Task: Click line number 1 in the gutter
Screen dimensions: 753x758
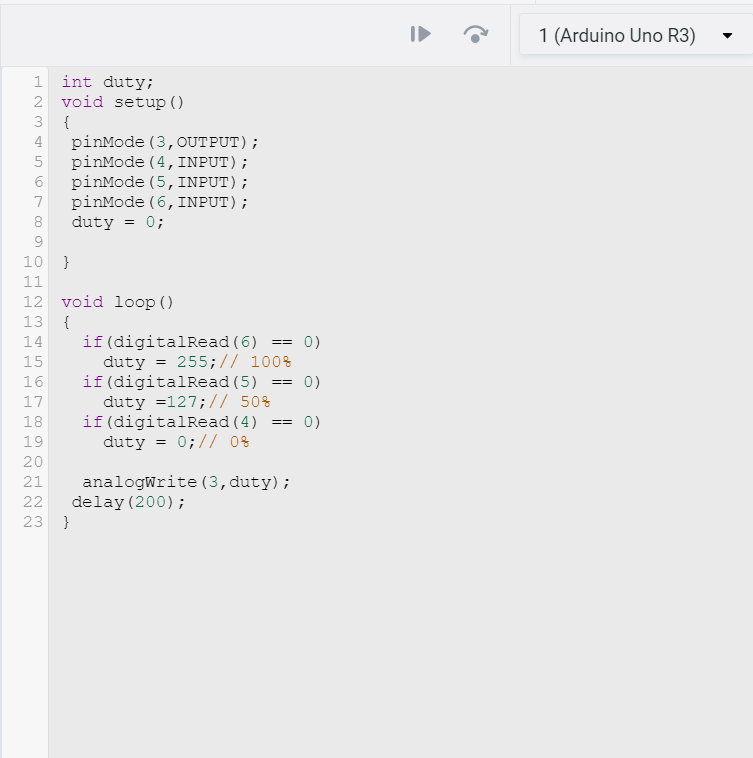Action: 38,82
